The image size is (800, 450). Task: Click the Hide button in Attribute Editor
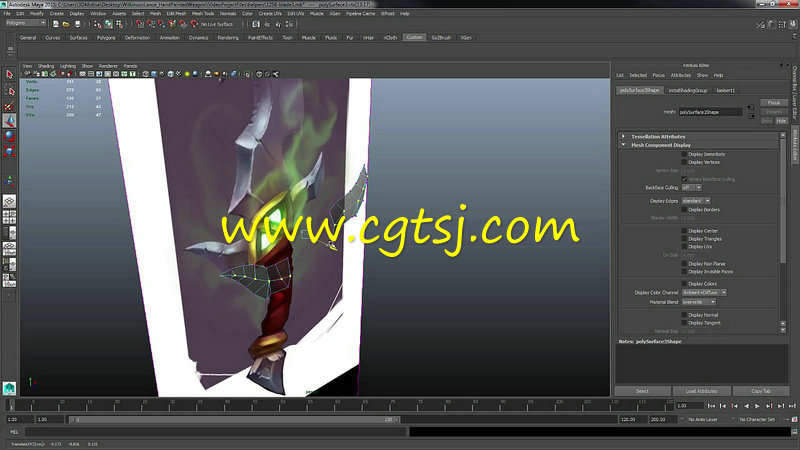click(781, 121)
